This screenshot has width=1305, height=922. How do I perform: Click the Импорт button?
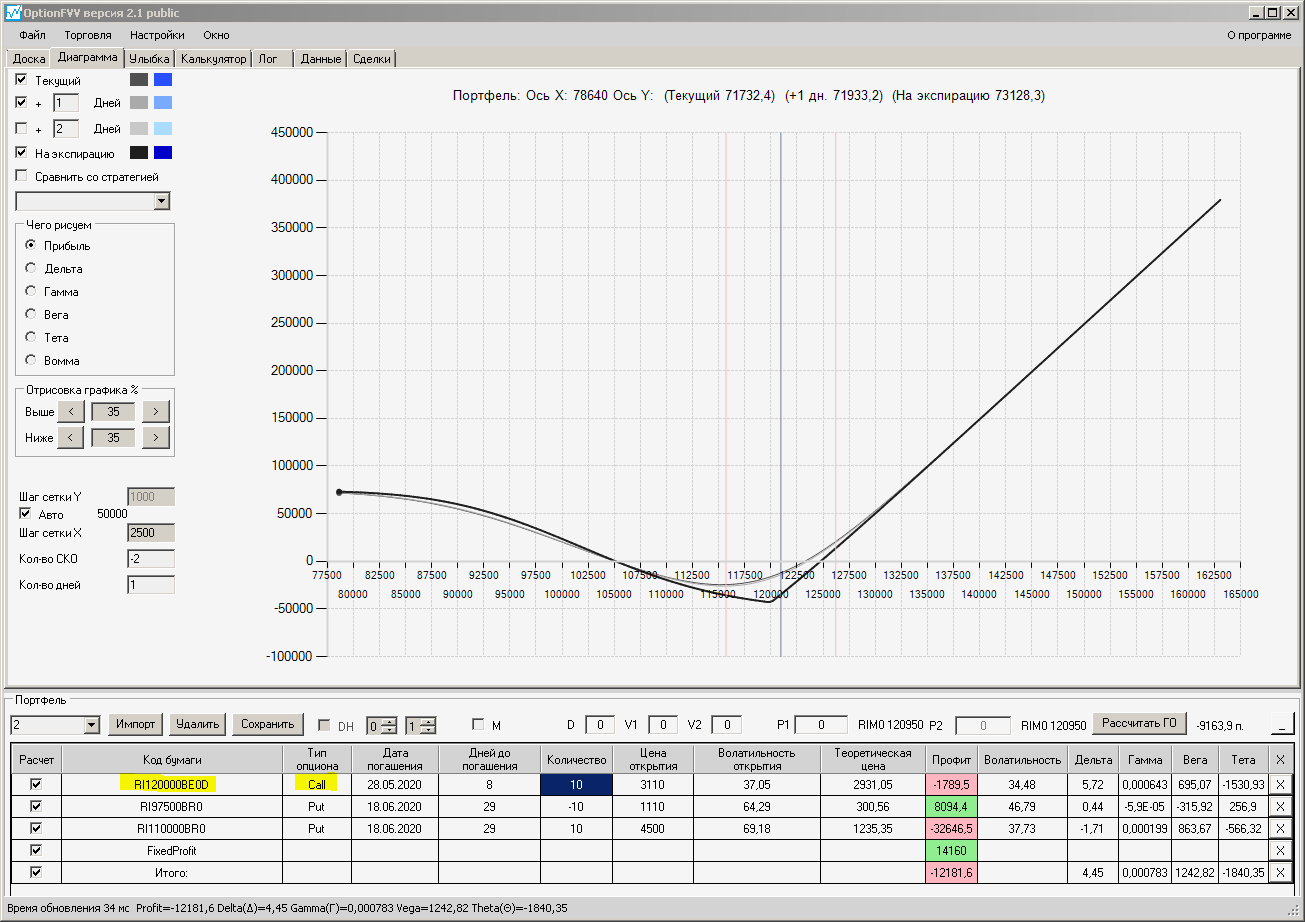(x=135, y=724)
